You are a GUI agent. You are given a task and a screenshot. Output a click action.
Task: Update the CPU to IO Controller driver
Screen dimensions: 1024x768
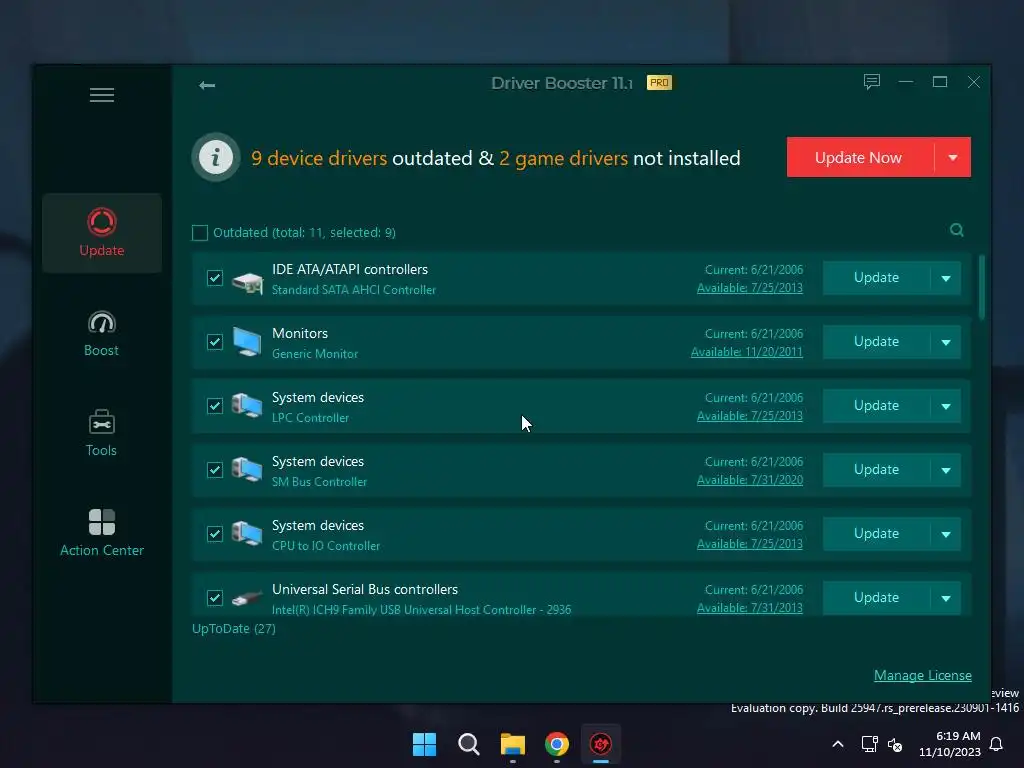[x=876, y=534]
